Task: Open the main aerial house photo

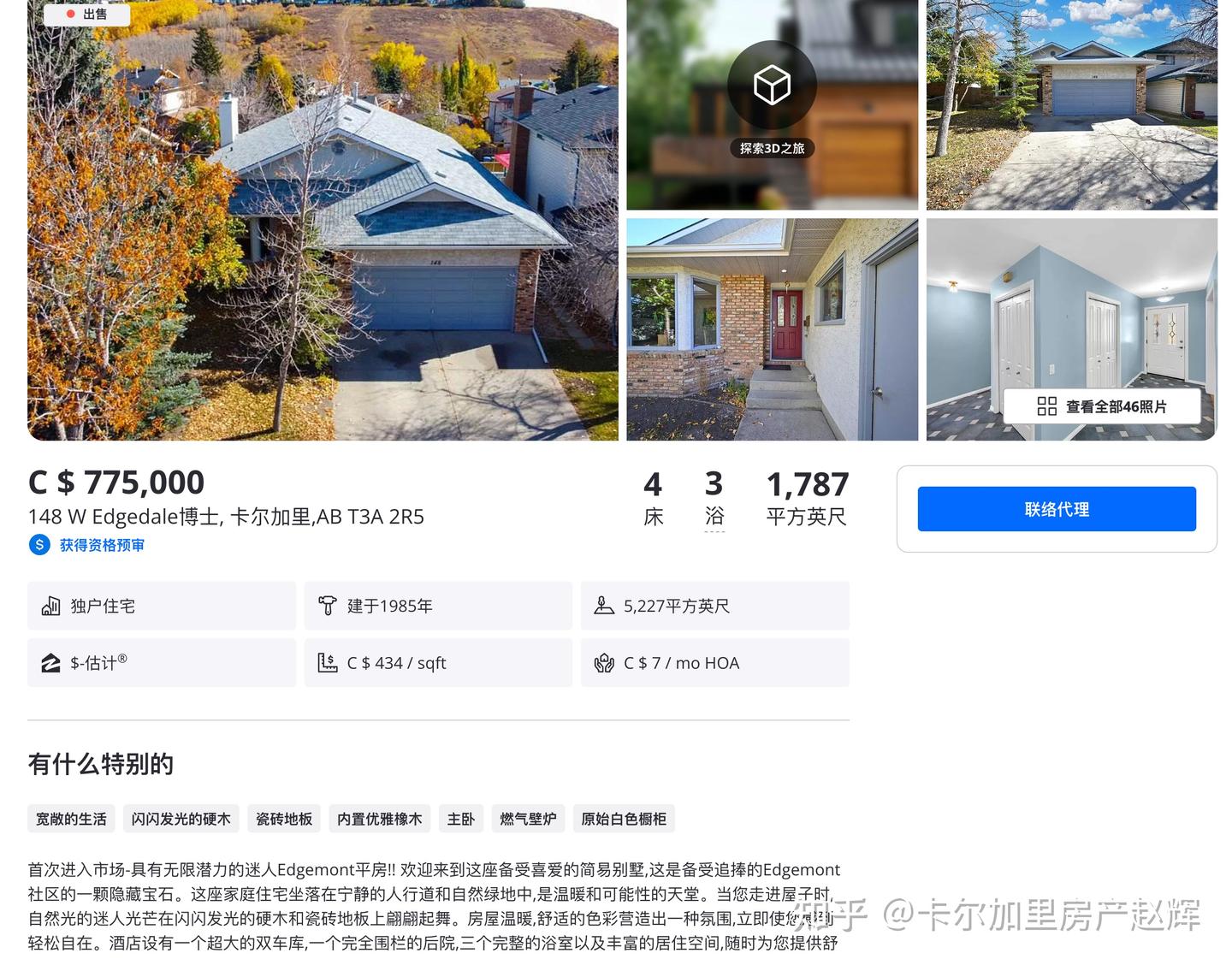Action: point(323,220)
